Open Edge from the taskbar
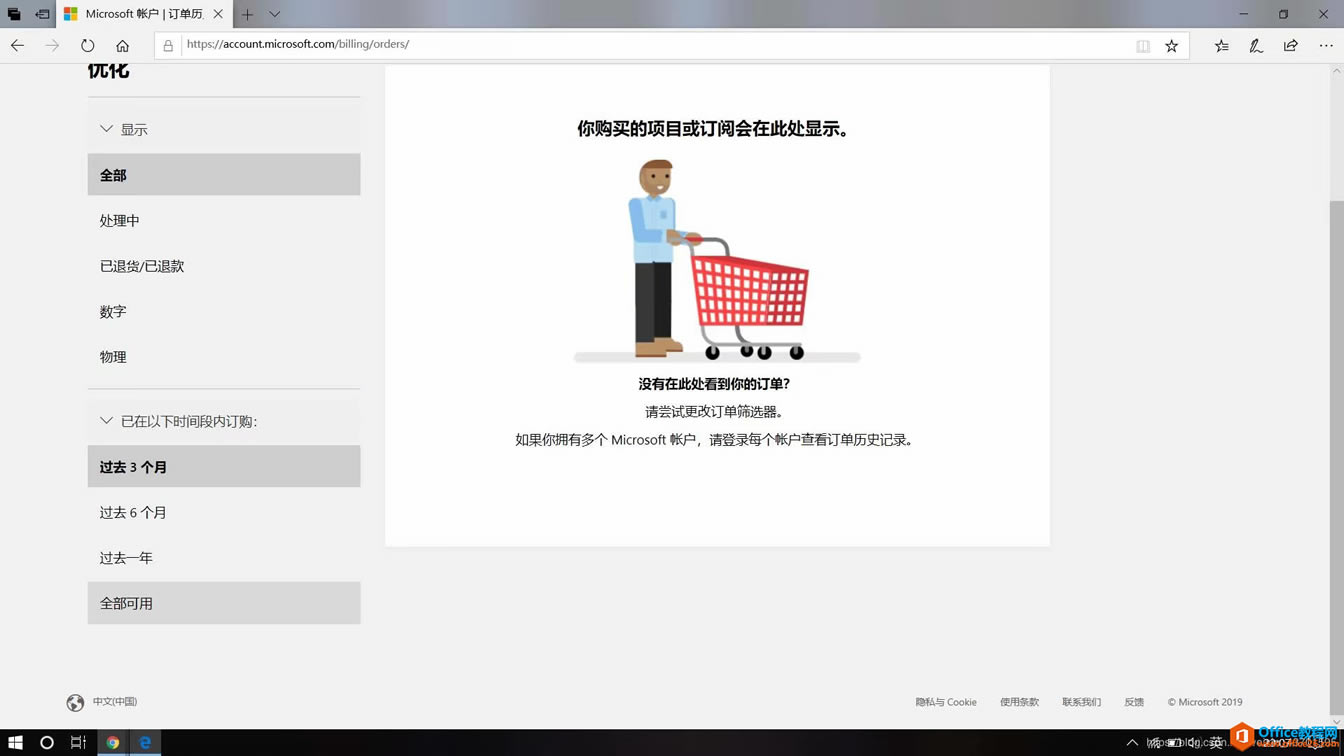 [x=145, y=742]
